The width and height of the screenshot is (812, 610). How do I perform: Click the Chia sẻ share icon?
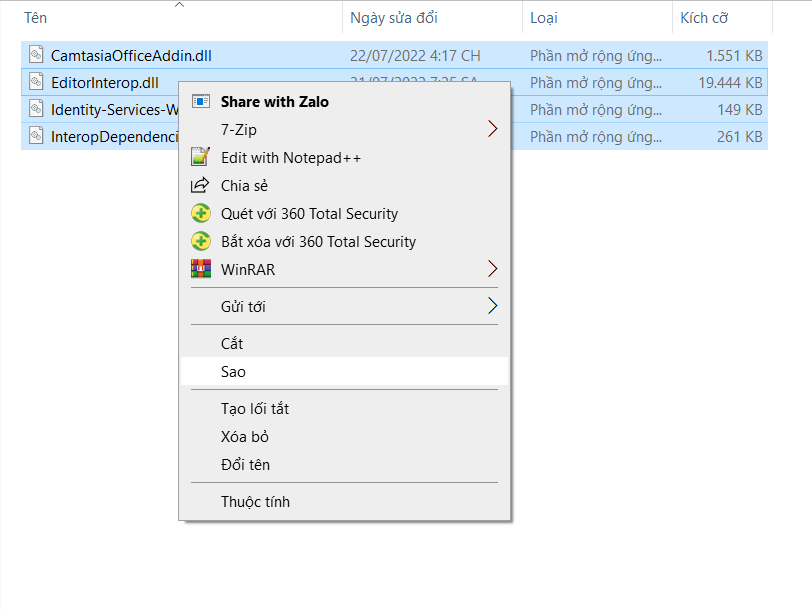[x=199, y=185]
